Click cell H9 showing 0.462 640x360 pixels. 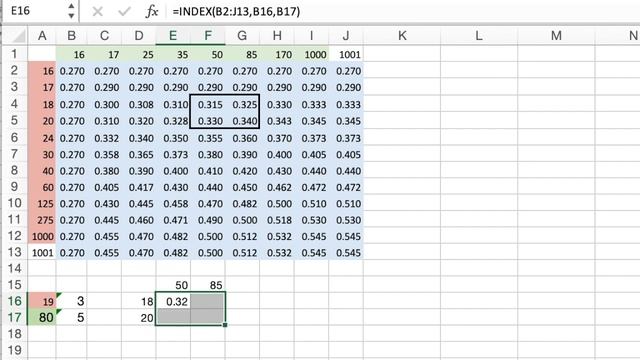277,187
